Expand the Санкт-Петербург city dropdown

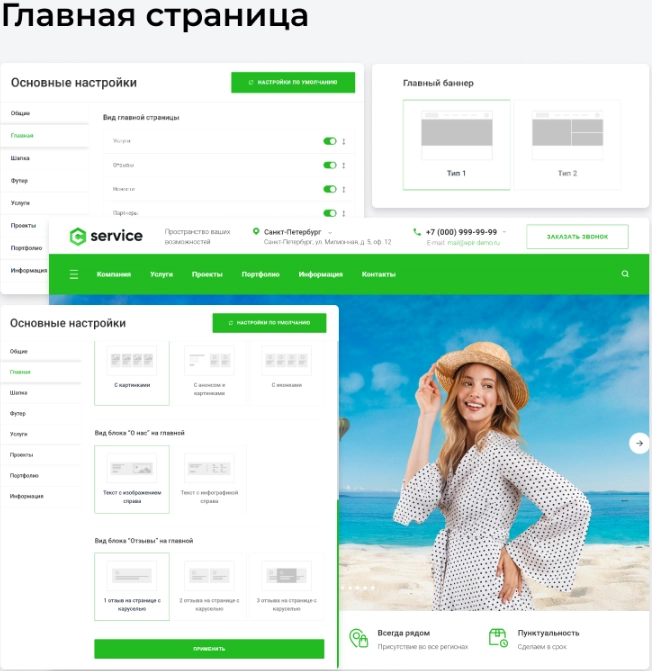coord(330,232)
